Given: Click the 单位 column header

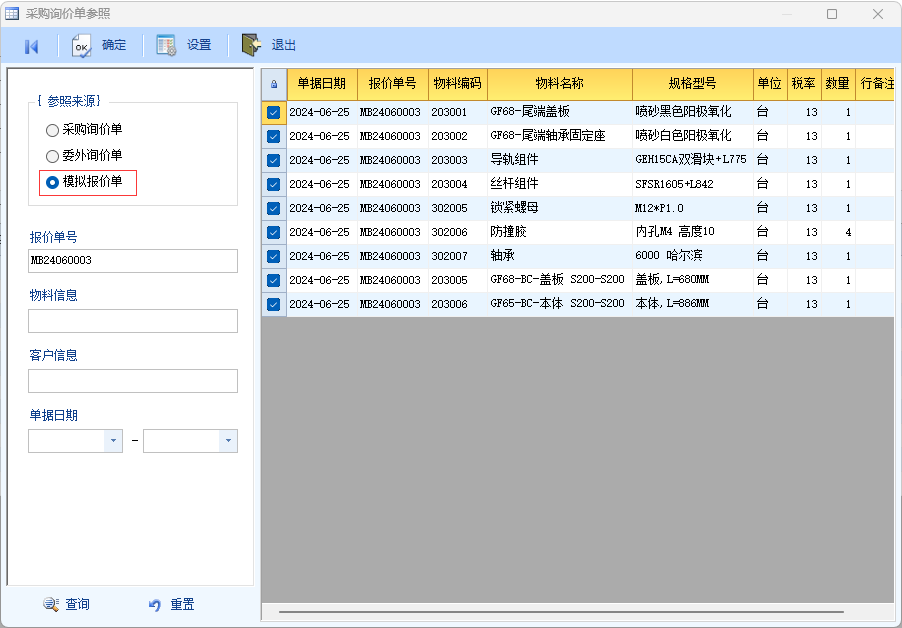Looking at the screenshot, I should 770,84.
